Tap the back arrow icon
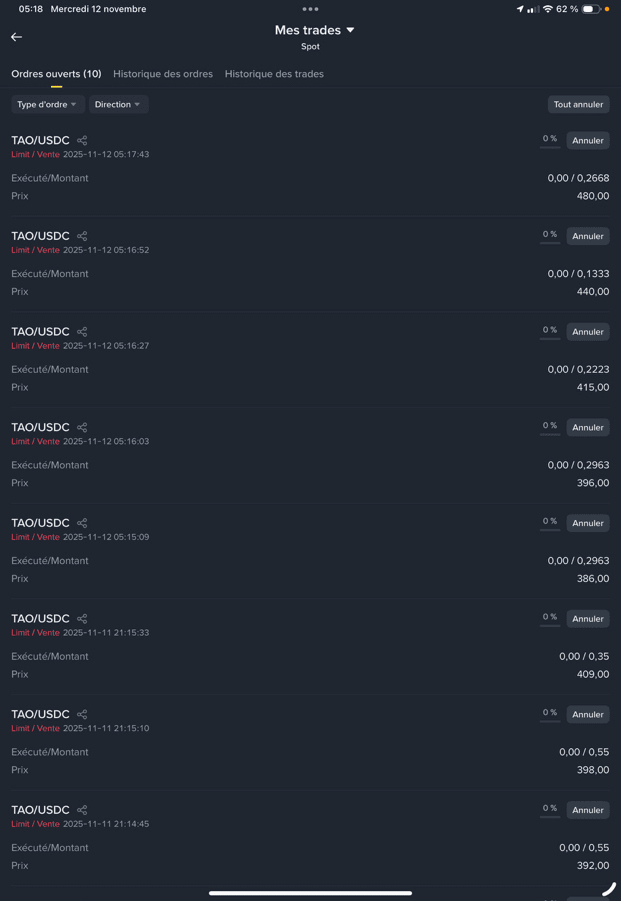Image resolution: width=621 pixels, height=901 pixels. [16, 37]
